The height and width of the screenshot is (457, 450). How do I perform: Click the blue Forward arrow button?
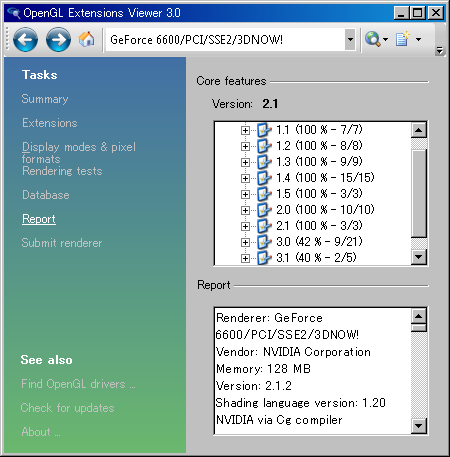(58, 40)
